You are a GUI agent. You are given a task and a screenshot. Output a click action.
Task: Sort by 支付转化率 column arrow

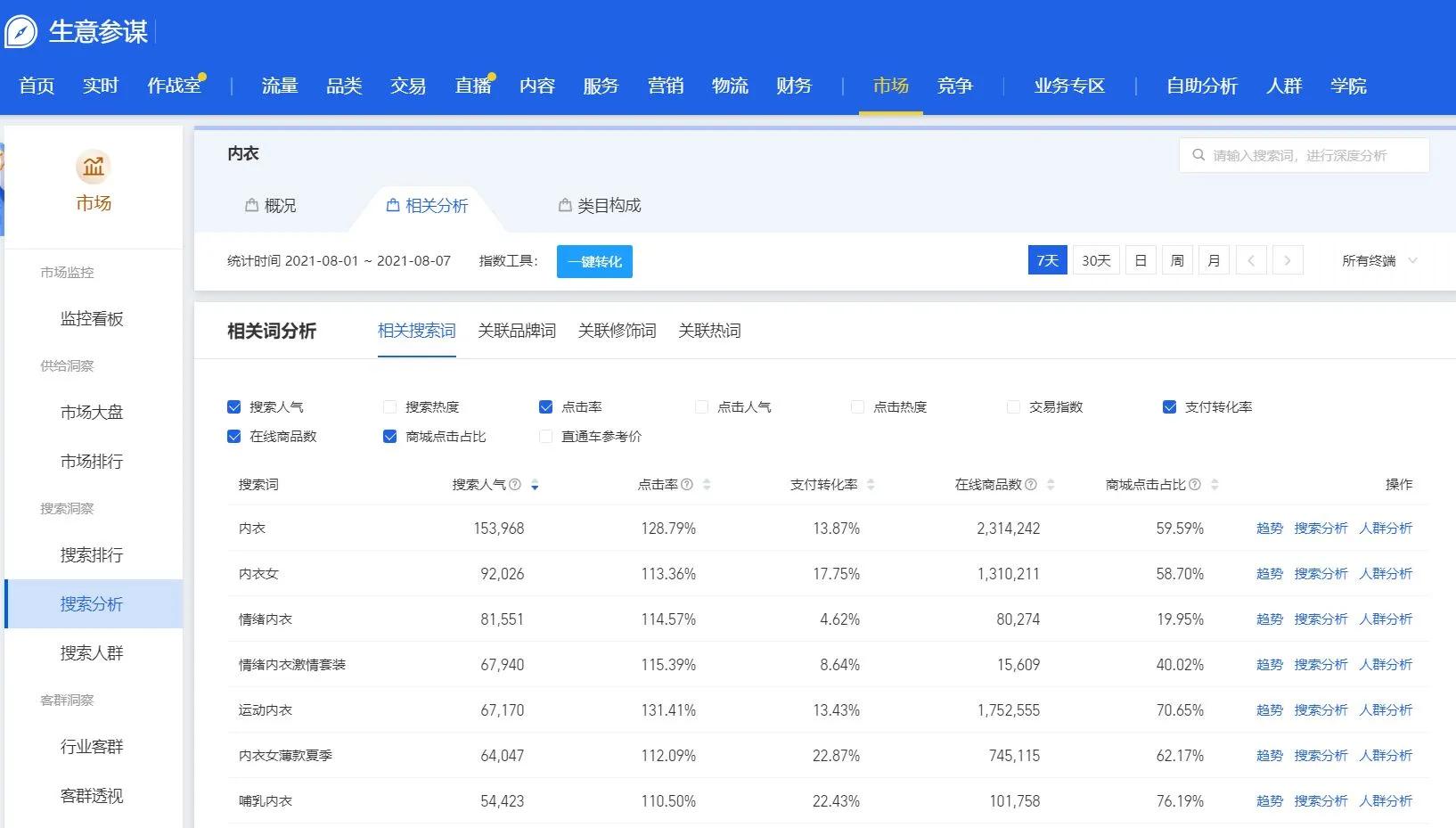[x=871, y=485]
